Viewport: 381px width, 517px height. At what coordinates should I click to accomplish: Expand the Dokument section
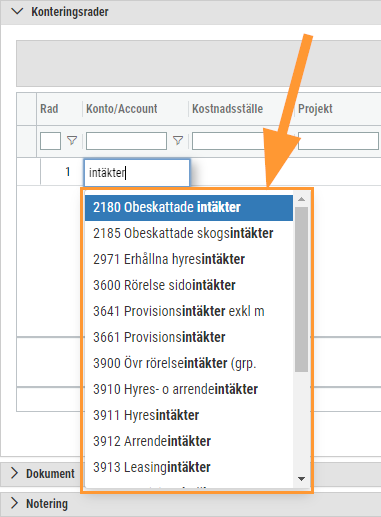coord(14,473)
